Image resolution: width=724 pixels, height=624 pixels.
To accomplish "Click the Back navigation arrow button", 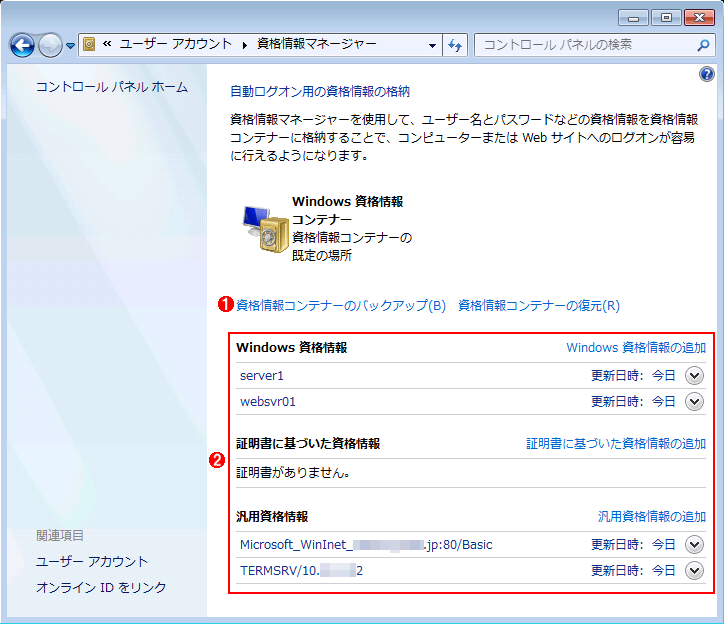I will point(22,45).
